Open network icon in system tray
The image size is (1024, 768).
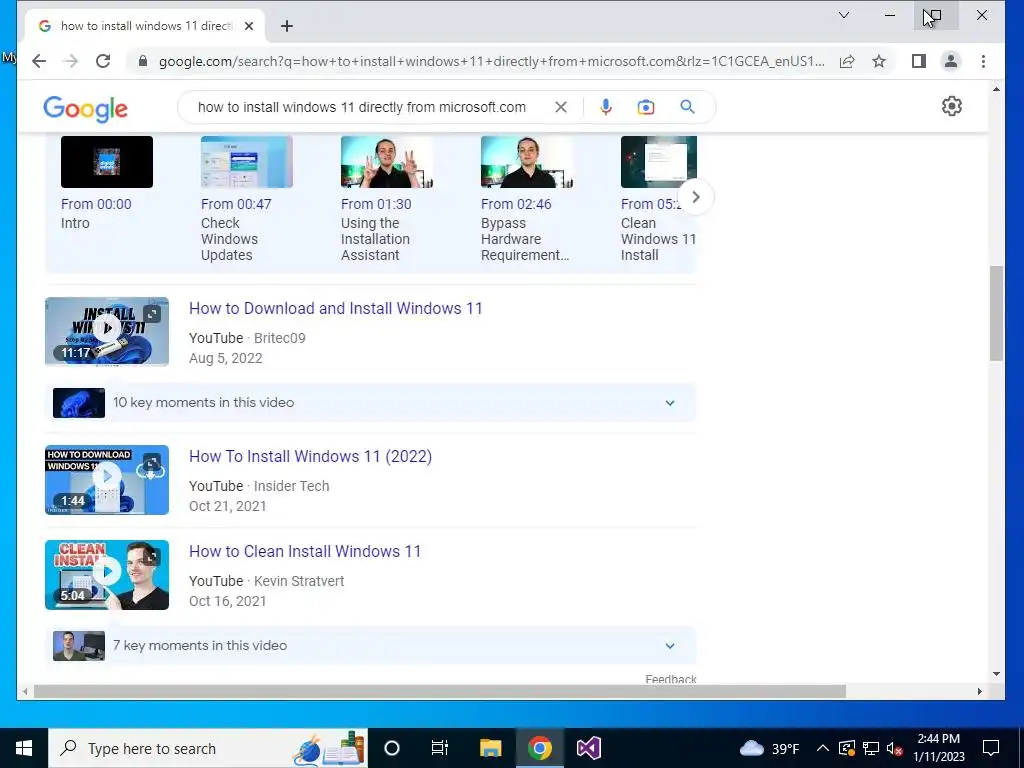pos(871,748)
